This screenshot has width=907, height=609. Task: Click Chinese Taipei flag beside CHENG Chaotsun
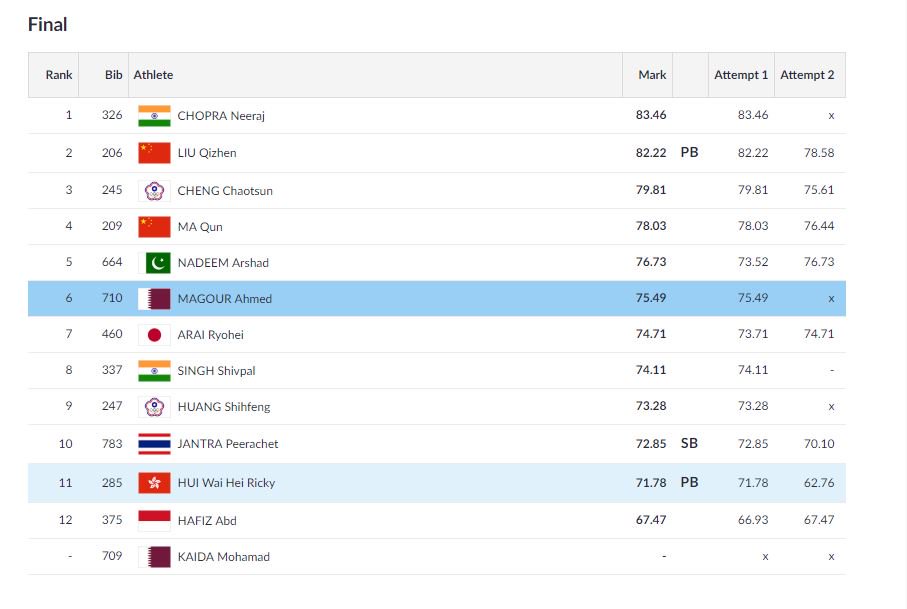coord(154,190)
